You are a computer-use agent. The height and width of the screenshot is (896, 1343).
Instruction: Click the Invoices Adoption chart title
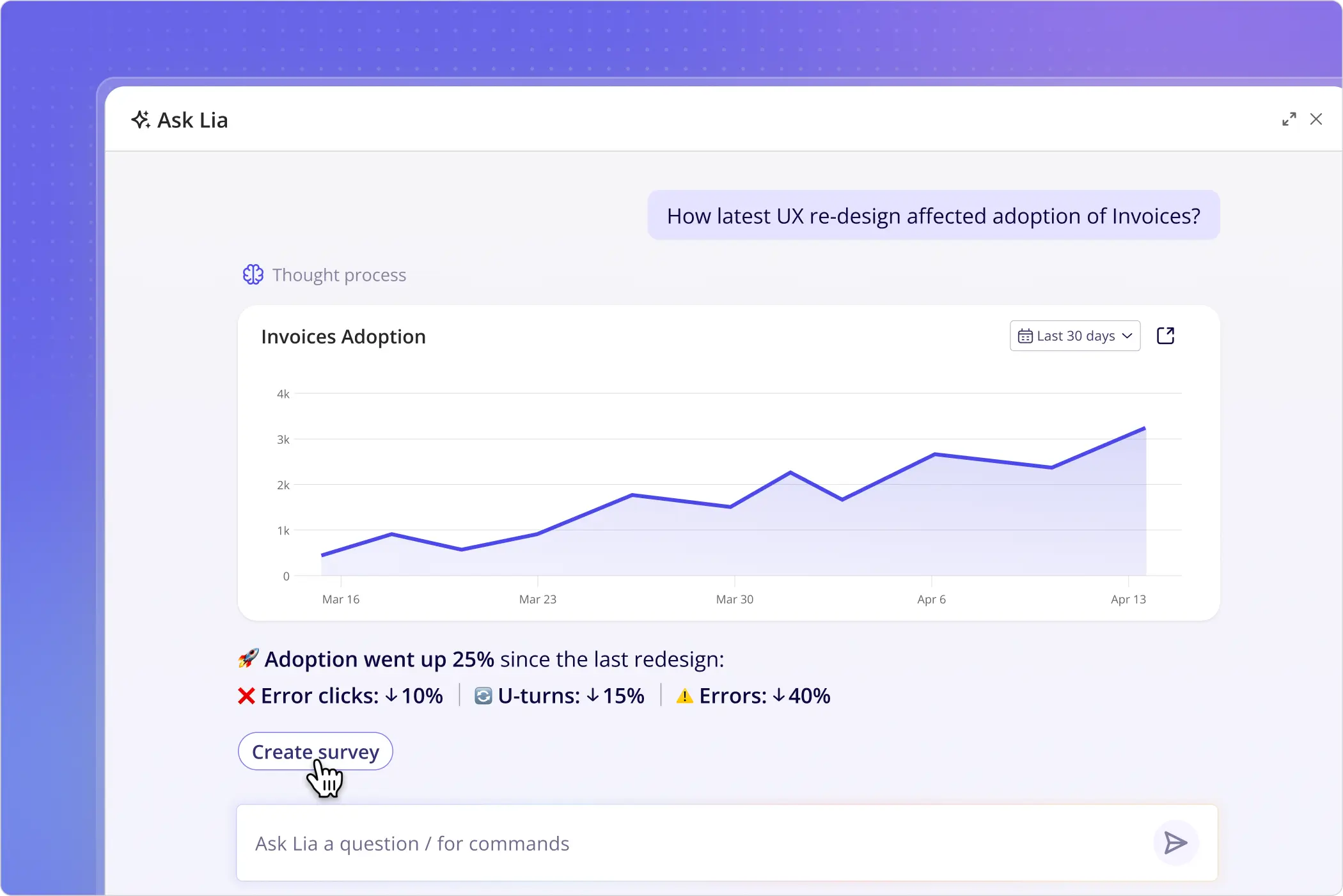point(343,337)
